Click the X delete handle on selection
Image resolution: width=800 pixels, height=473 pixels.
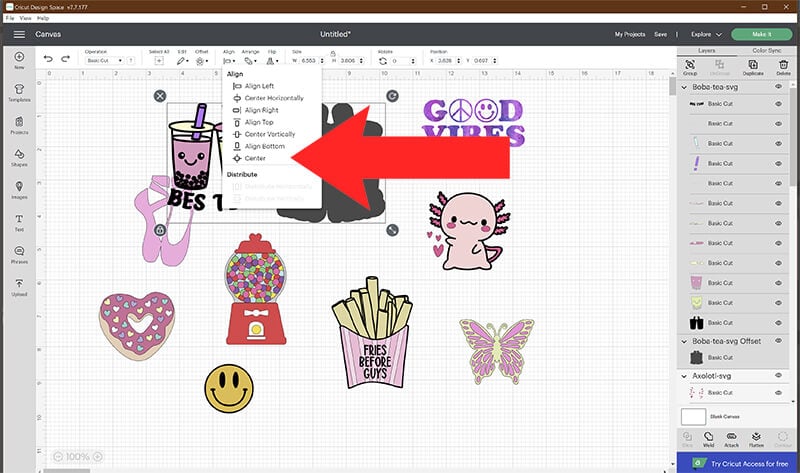click(160, 96)
